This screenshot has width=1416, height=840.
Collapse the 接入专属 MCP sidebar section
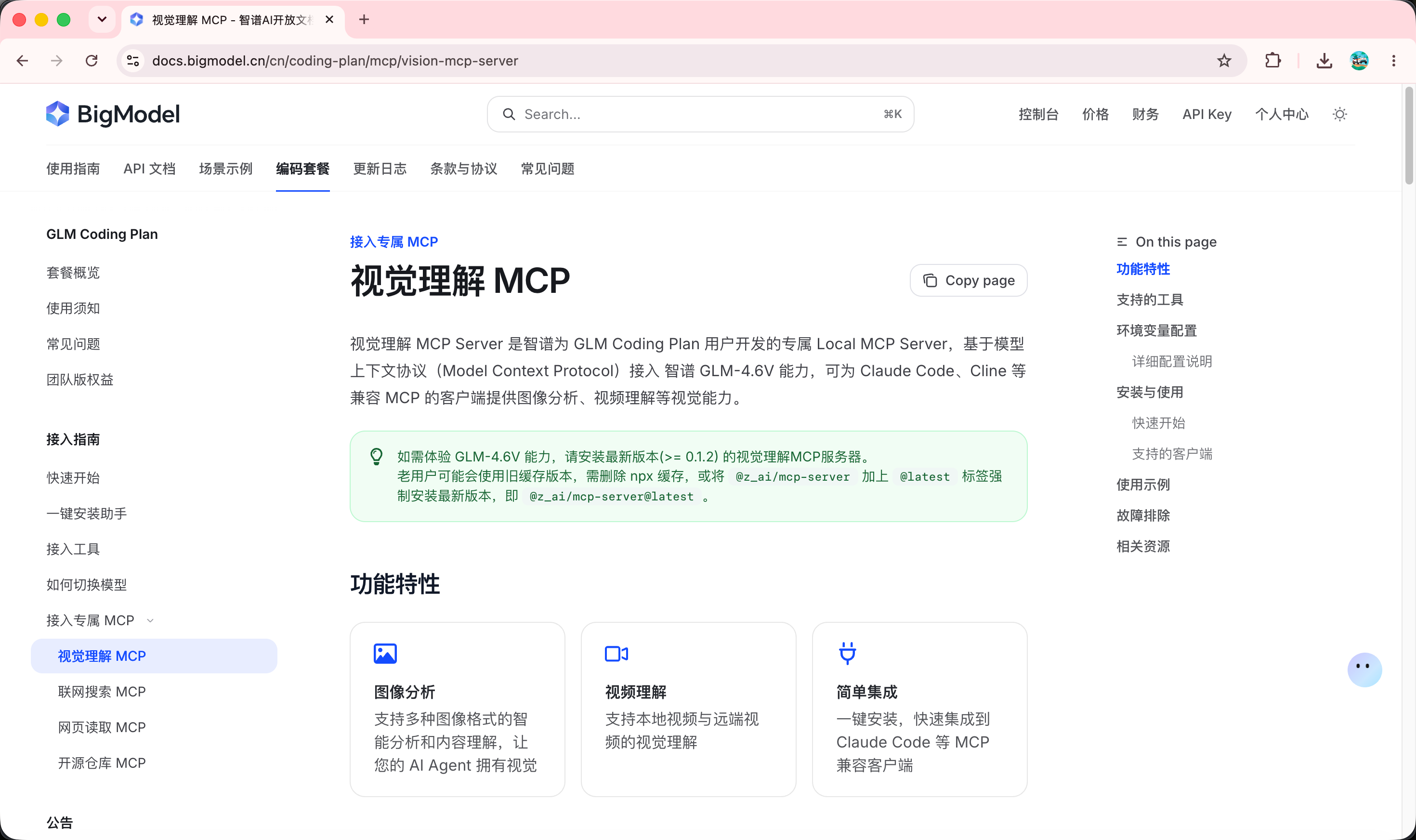pyautogui.click(x=150, y=621)
